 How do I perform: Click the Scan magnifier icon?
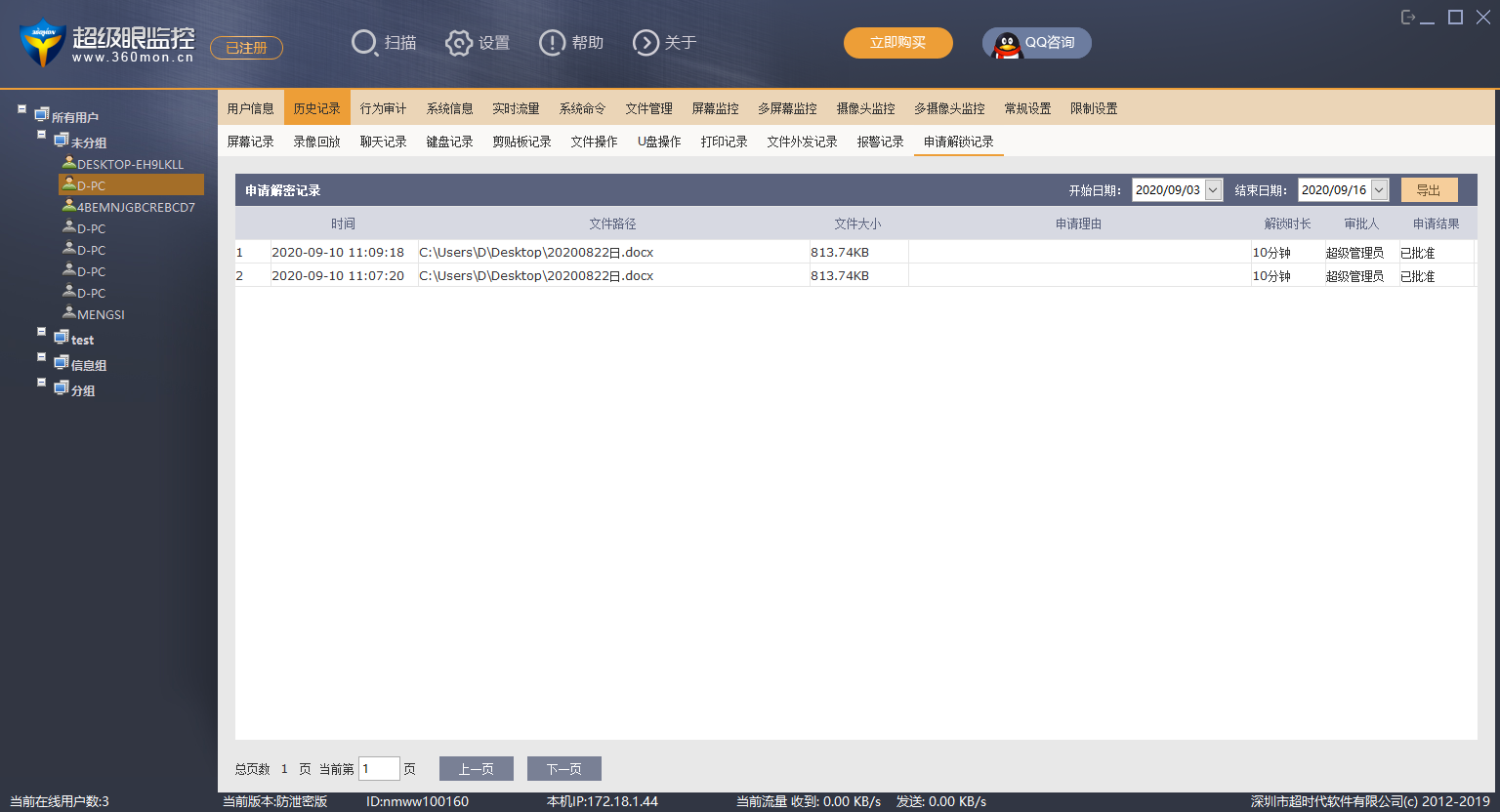364,43
